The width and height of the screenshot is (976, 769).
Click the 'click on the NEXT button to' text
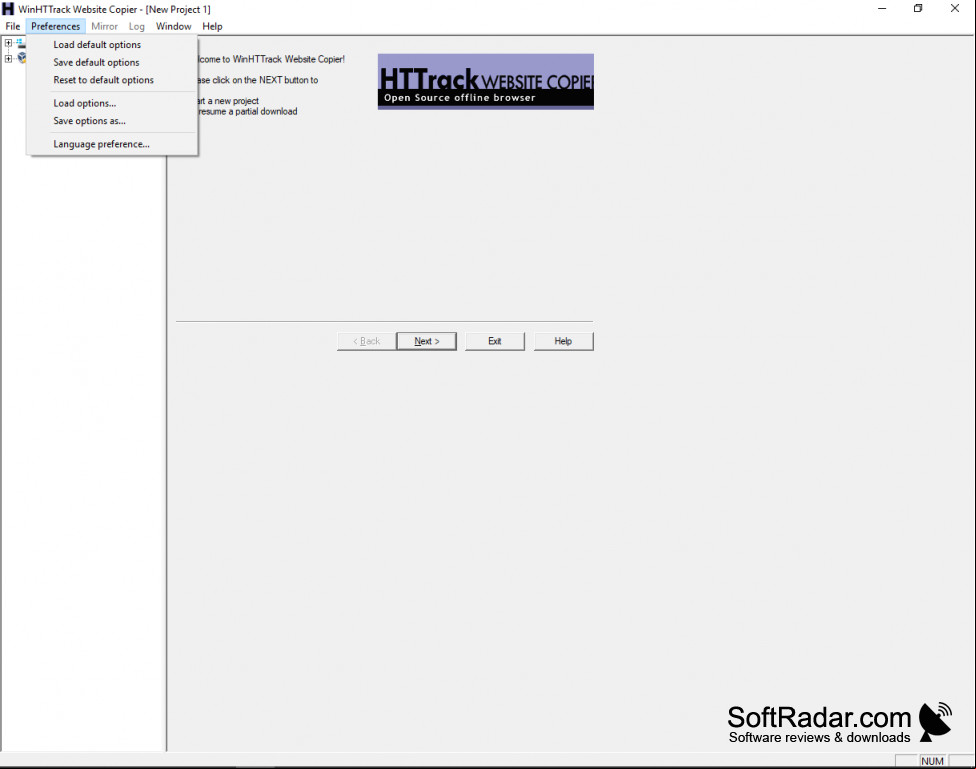click(265, 80)
